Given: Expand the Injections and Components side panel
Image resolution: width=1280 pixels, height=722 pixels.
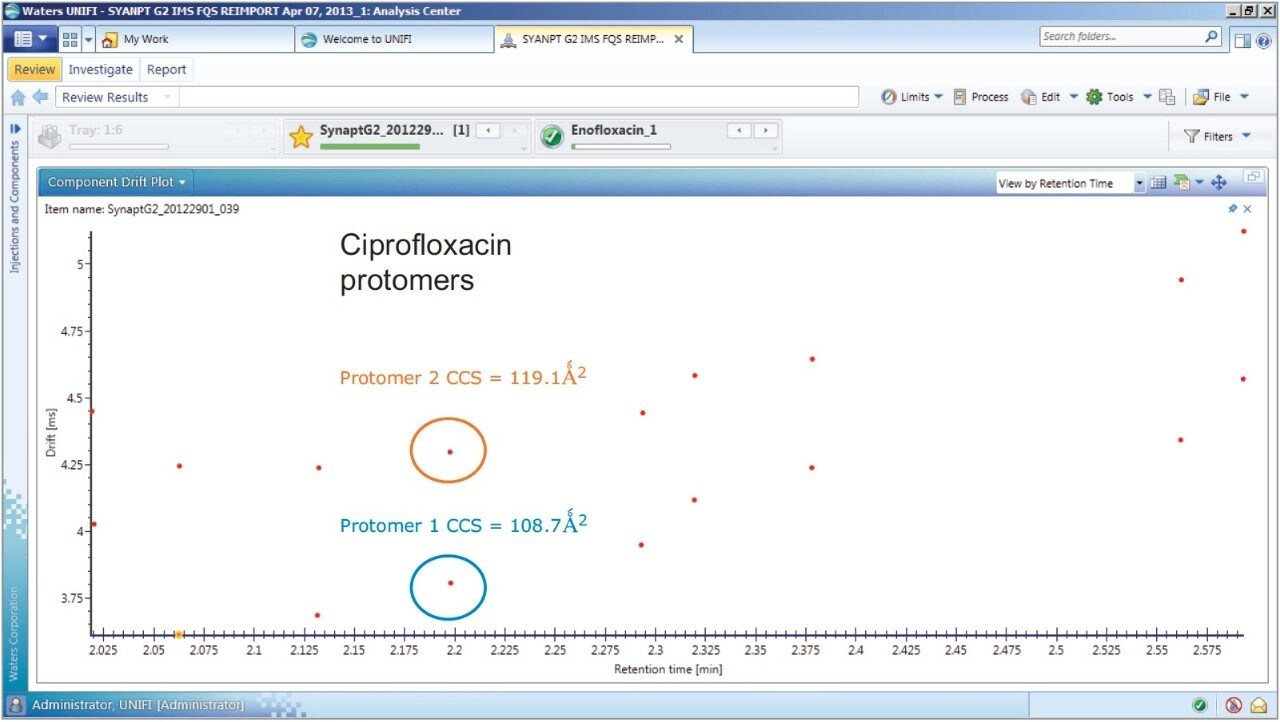Looking at the screenshot, I should point(15,129).
